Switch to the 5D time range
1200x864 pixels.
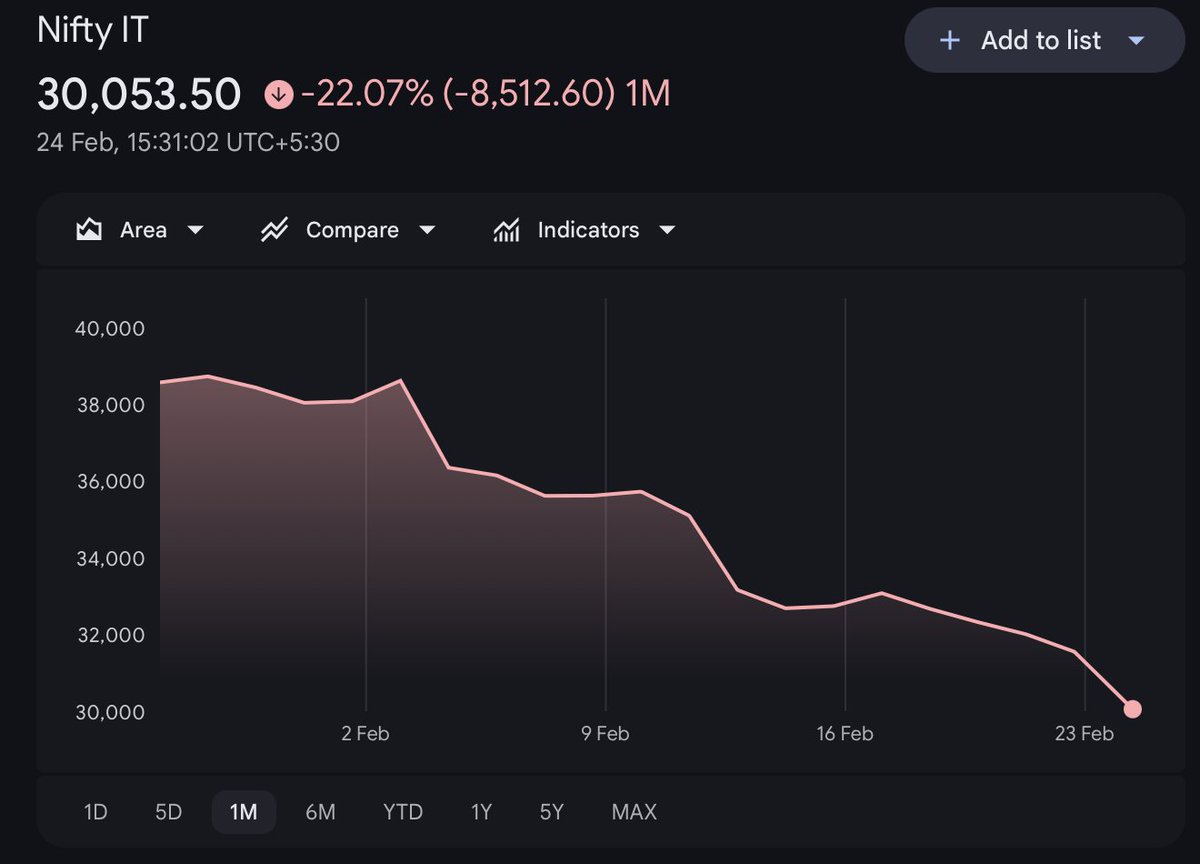point(169,812)
